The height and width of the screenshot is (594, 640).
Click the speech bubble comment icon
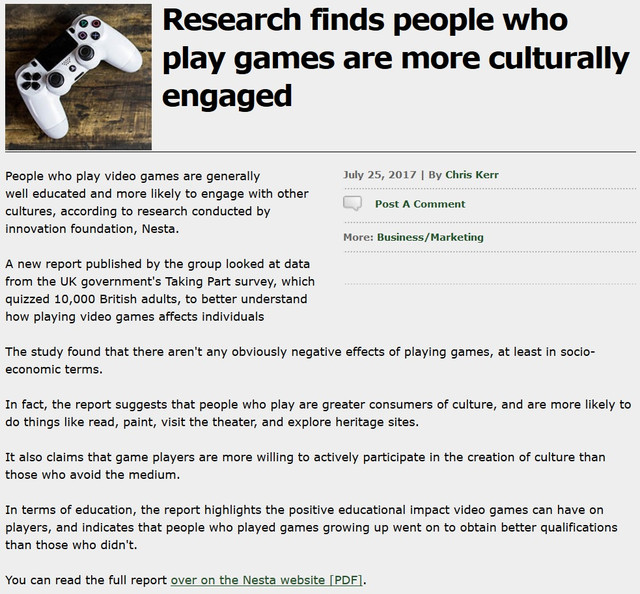[352, 204]
